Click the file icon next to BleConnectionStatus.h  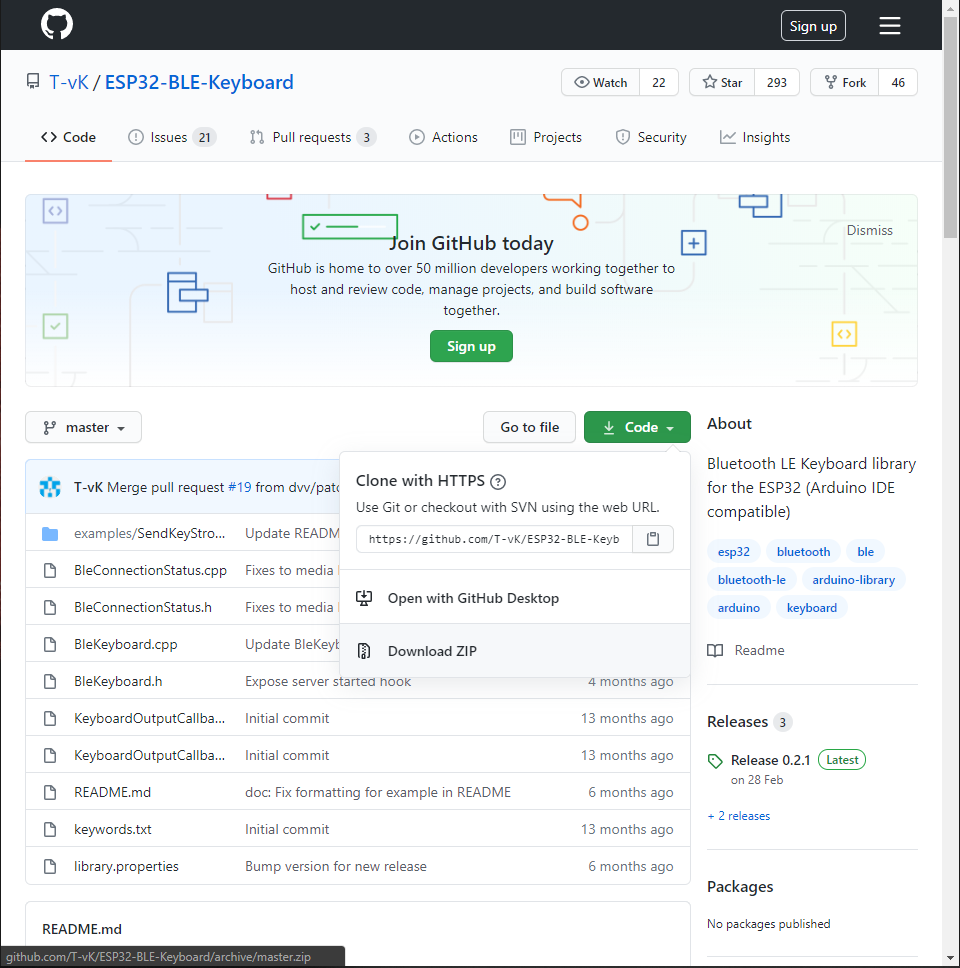point(50,607)
